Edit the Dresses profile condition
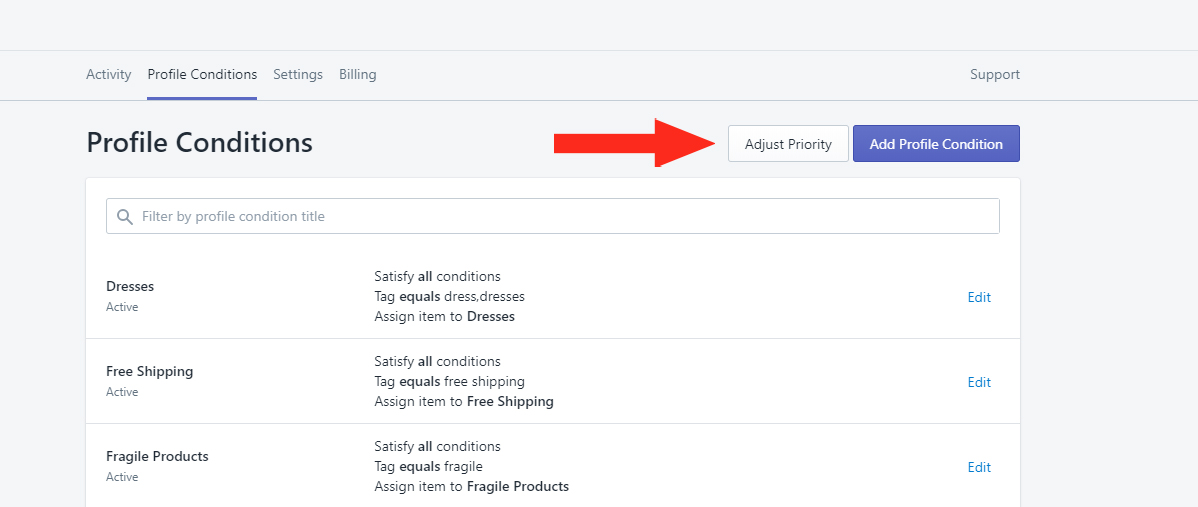1198x507 pixels. (979, 297)
